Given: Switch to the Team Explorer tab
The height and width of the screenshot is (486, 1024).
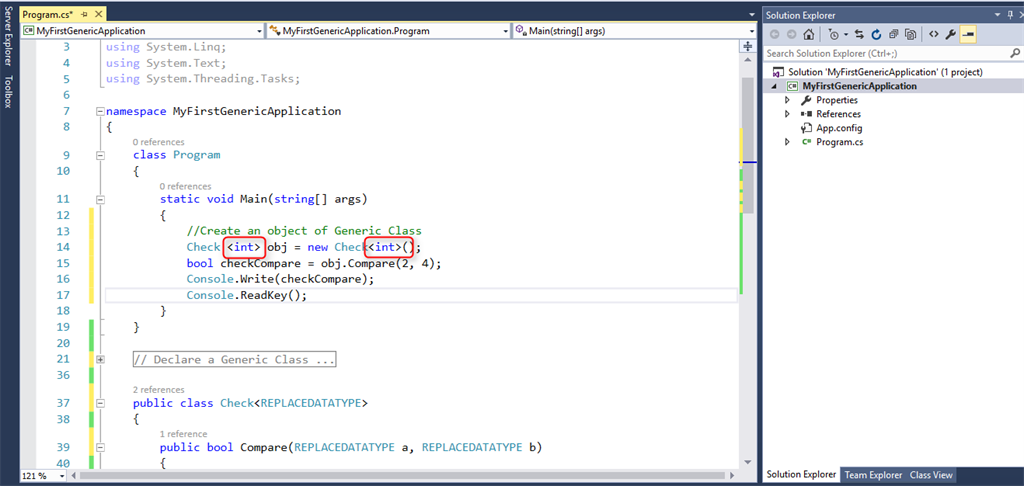Looking at the screenshot, I should (872, 475).
